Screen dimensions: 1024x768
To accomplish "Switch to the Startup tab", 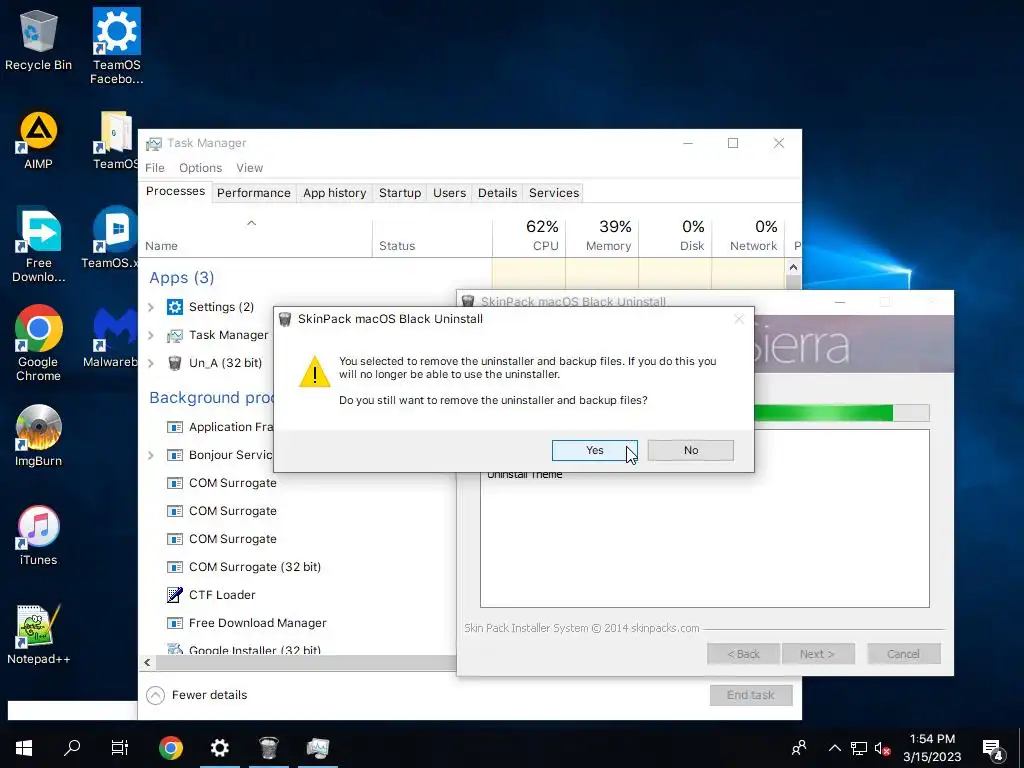I will point(400,193).
